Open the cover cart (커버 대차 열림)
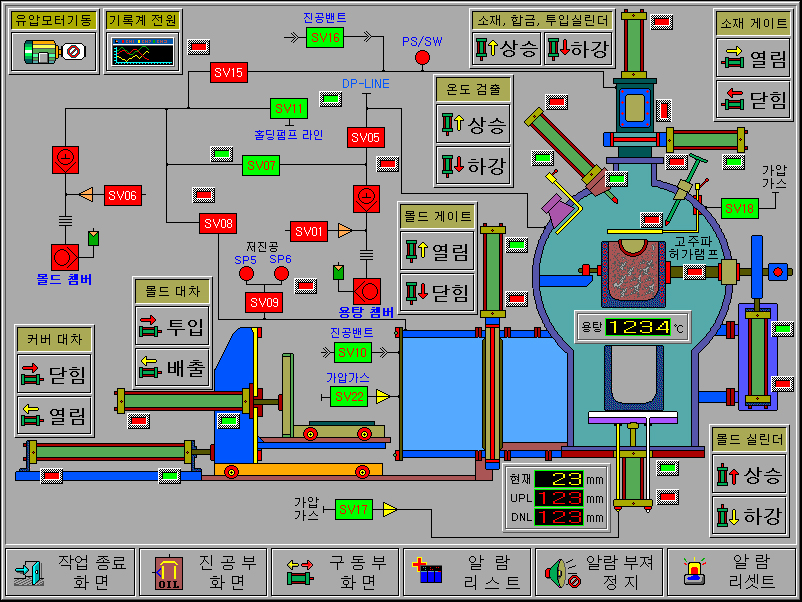This screenshot has height=602, width=802. (x=55, y=415)
